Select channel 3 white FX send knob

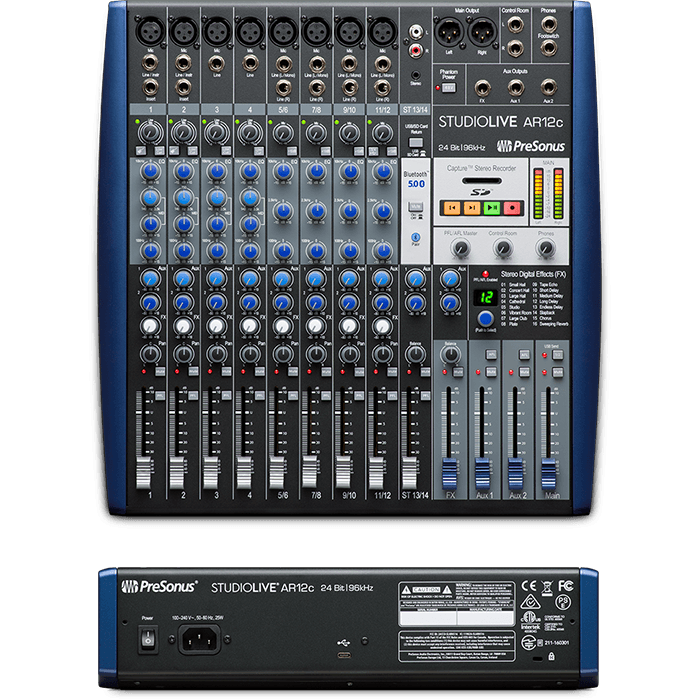tap(217, 326)
